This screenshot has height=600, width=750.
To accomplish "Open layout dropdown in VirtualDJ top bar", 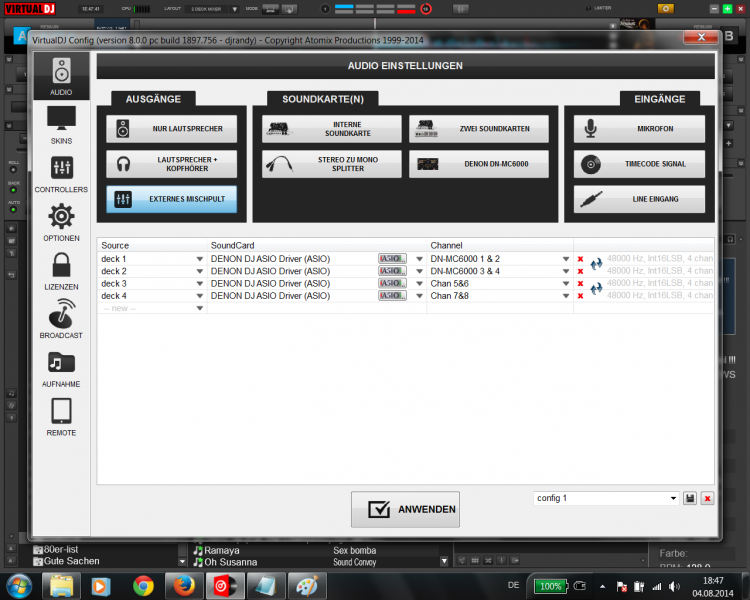I will (234, 9).
